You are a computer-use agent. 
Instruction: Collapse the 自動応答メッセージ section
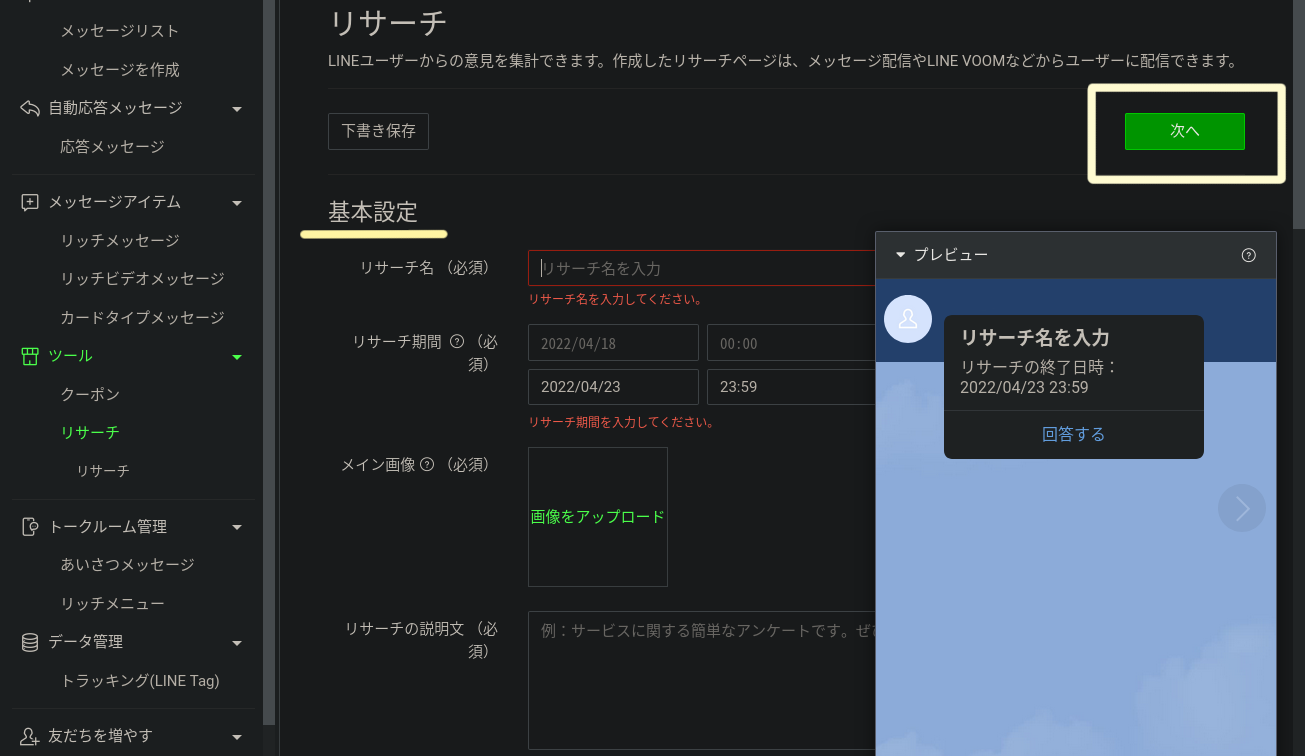coord(237,108)
